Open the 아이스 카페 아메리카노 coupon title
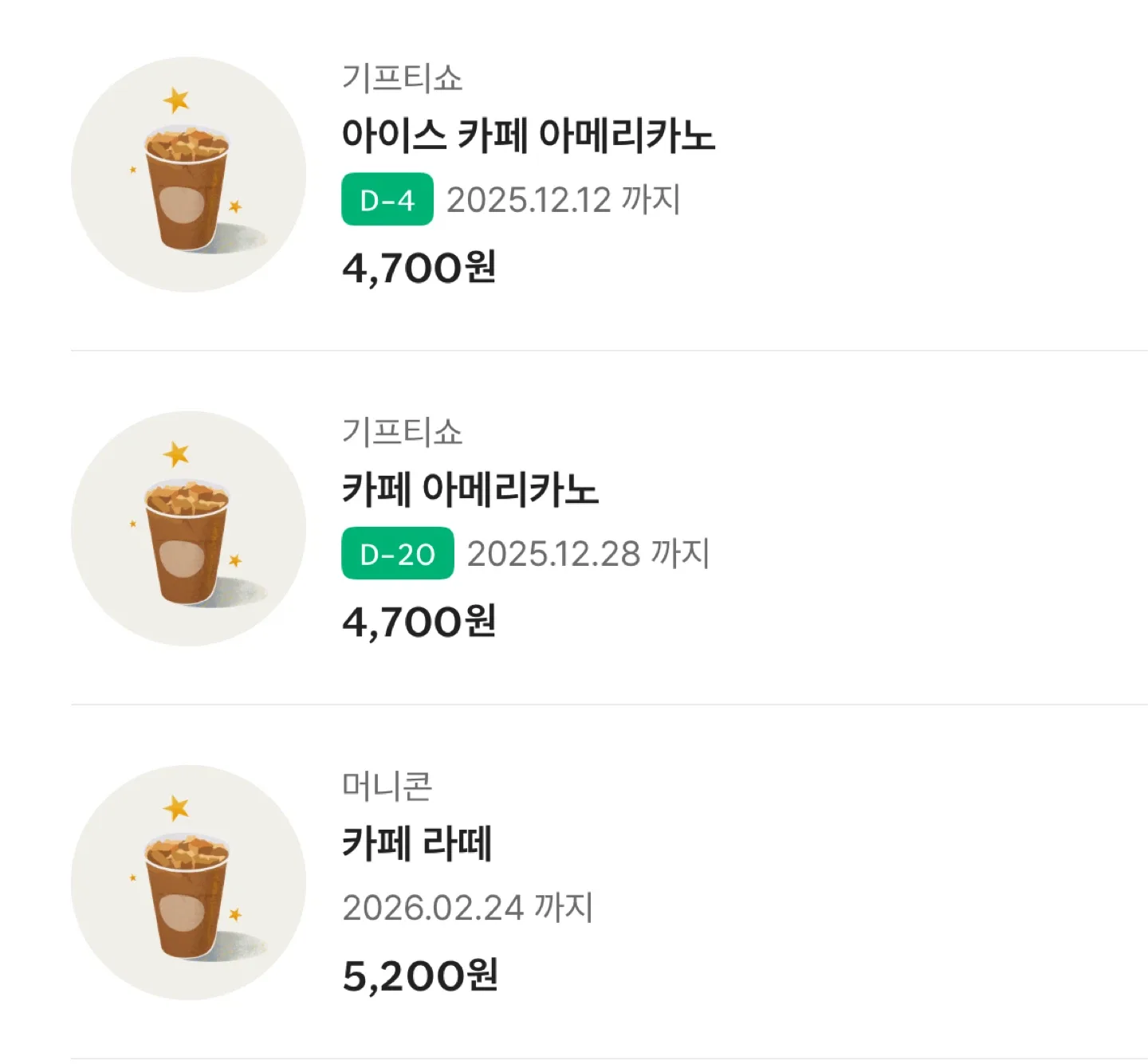This screenshot has width=1148, height=1064. [528, 135]
